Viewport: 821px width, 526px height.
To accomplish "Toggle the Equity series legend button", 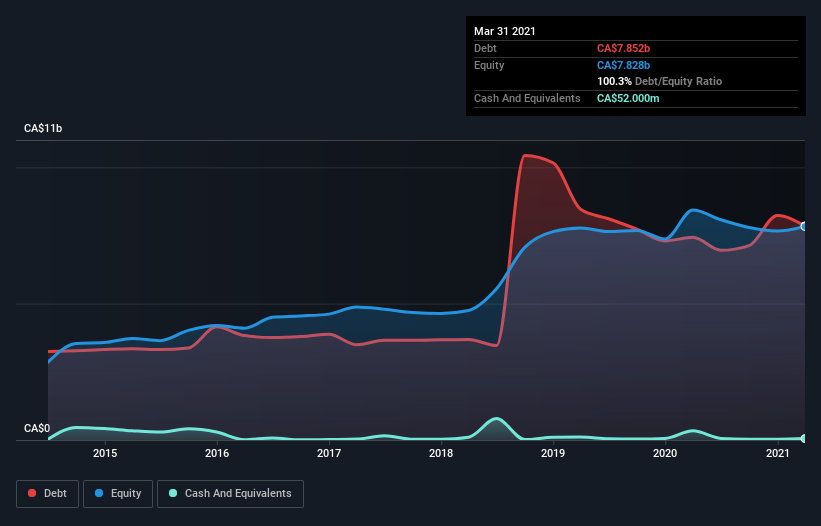I will [118, 494].
